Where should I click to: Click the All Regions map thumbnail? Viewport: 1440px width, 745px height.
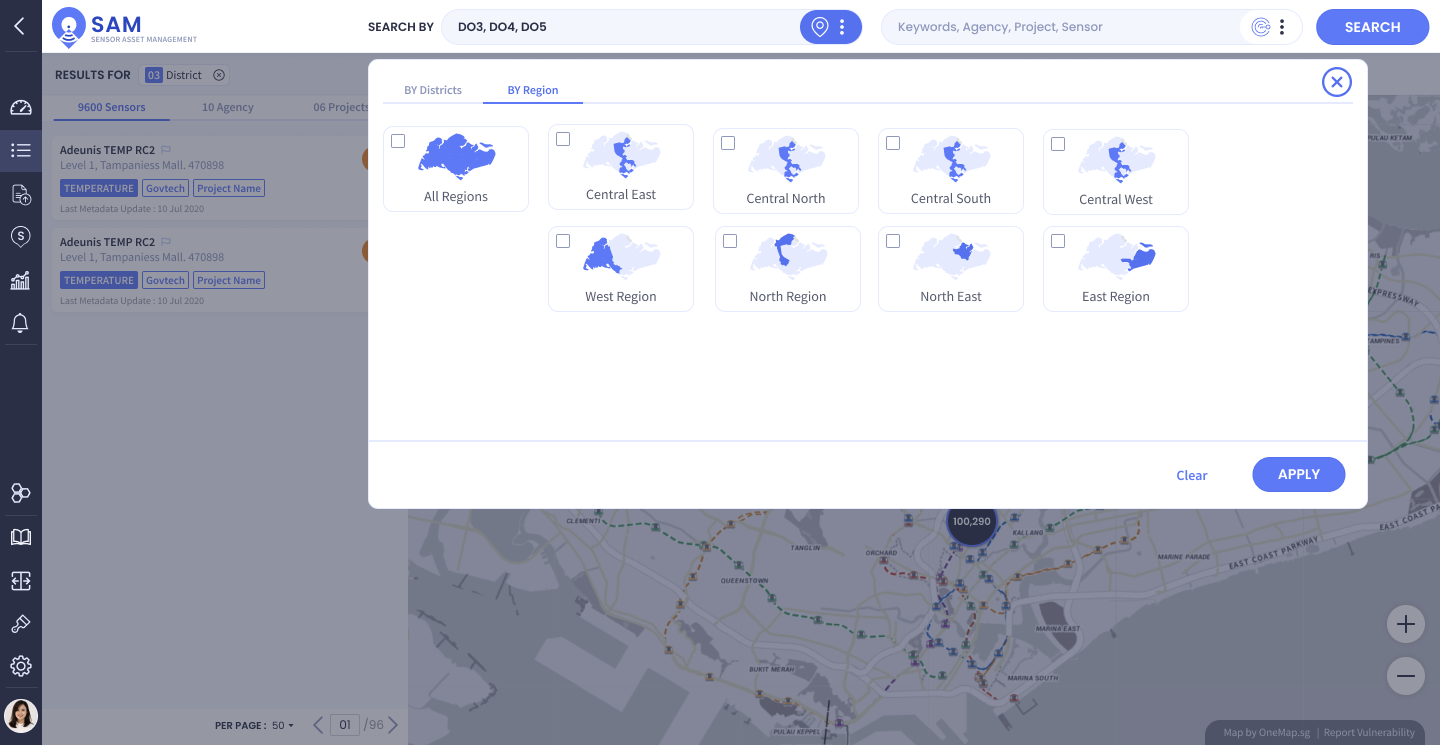(456, 157)
